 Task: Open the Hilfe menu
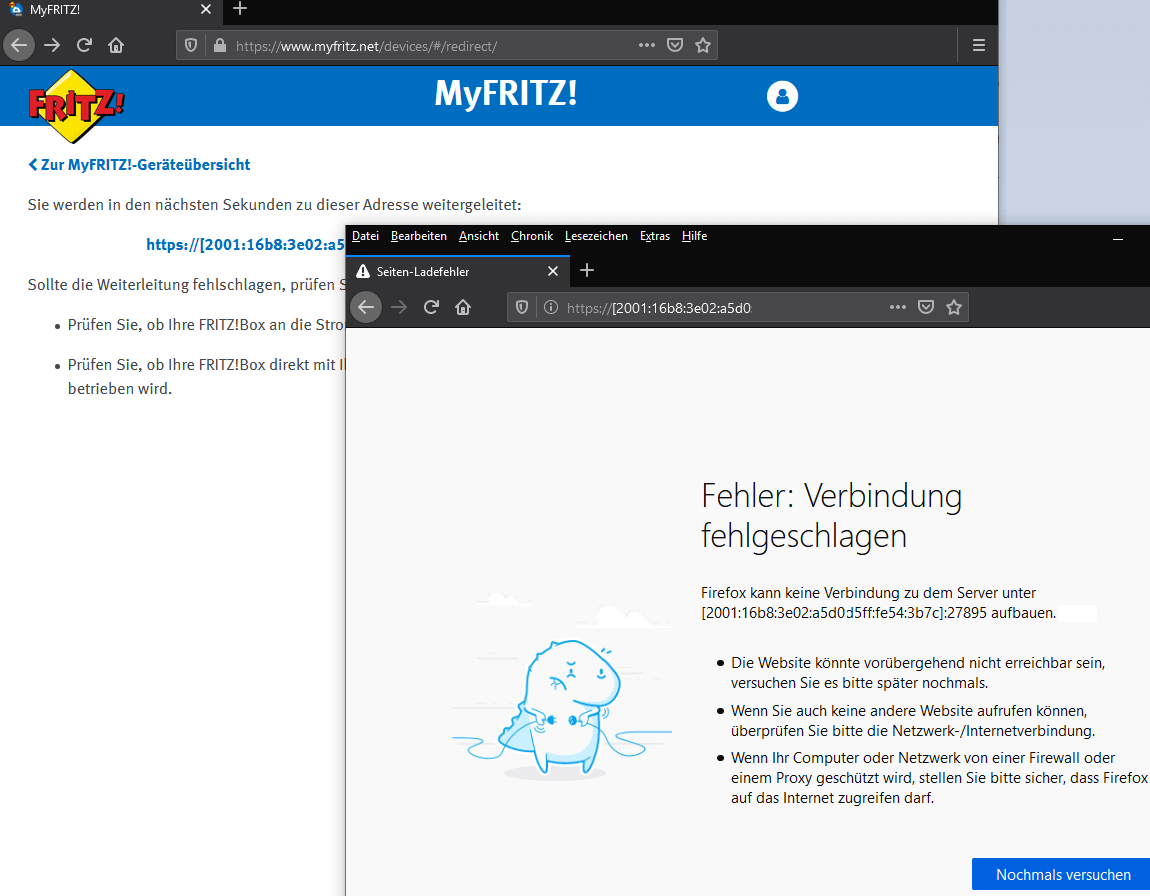[x=695, y=236]
